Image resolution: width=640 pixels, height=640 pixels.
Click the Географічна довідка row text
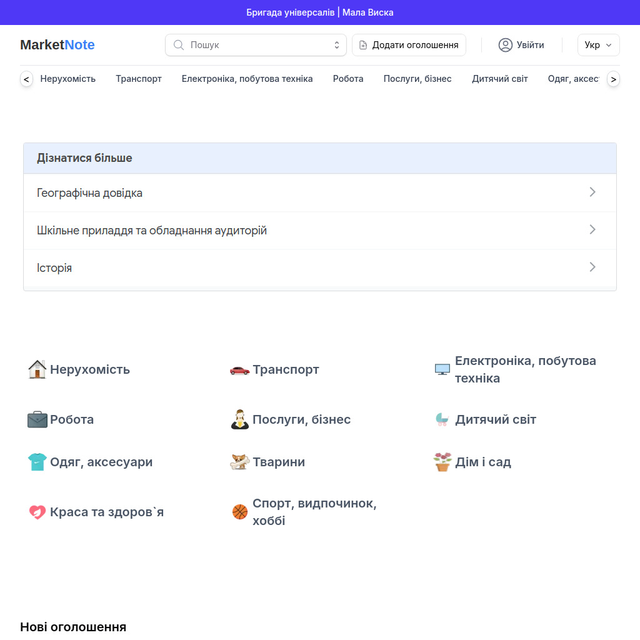click(89, 193)
